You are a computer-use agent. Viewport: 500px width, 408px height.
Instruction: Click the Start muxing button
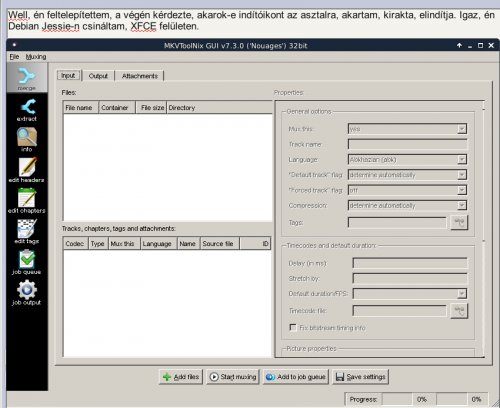click(x=233, y=377)
